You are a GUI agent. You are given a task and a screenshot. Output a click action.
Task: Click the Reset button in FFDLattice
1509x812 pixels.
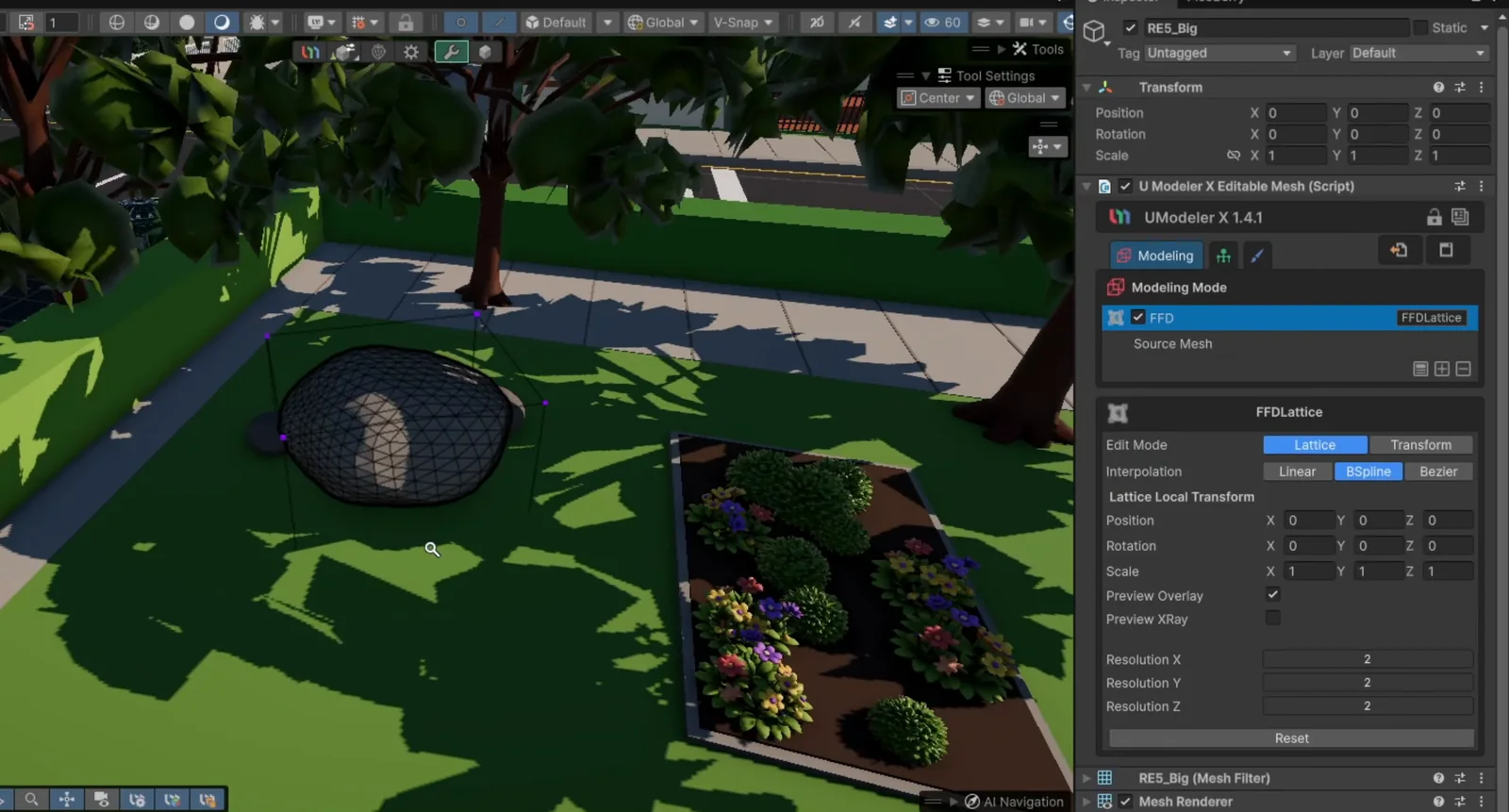click(x=1291, y=738)
